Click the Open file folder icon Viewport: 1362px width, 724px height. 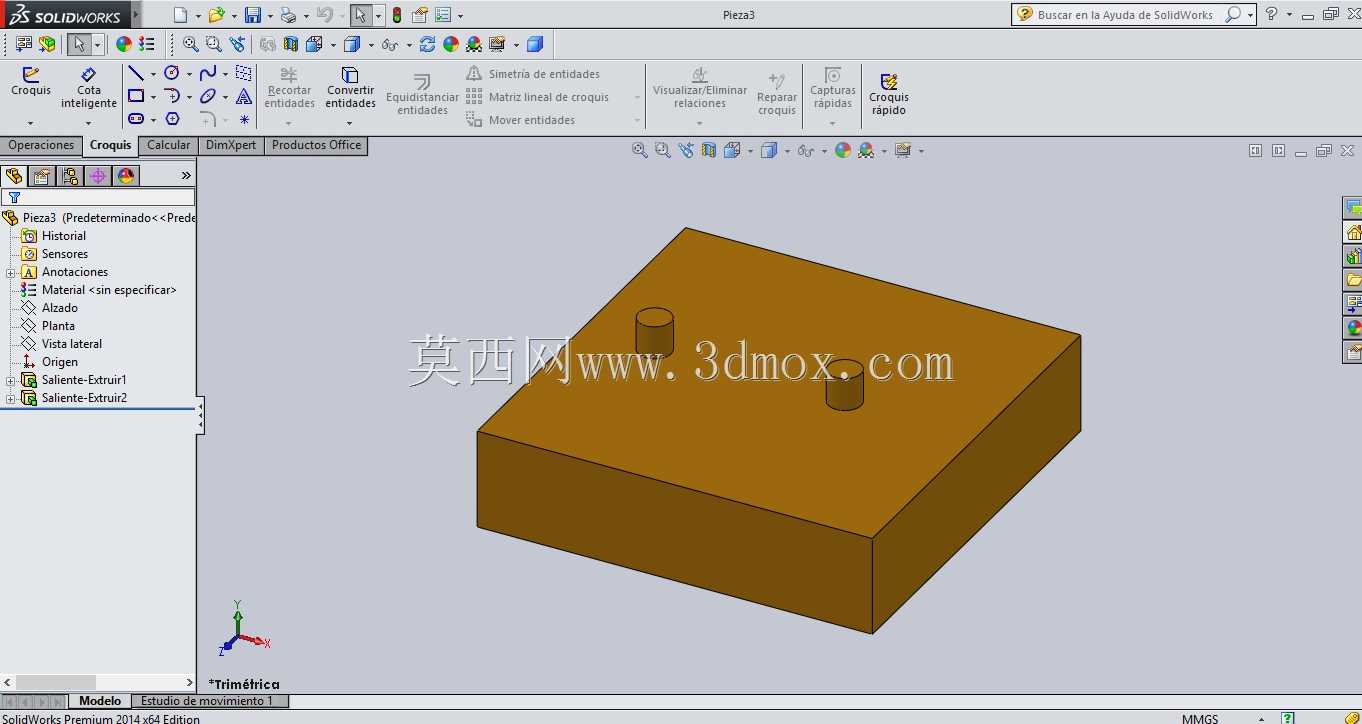(x=216, y=15)
